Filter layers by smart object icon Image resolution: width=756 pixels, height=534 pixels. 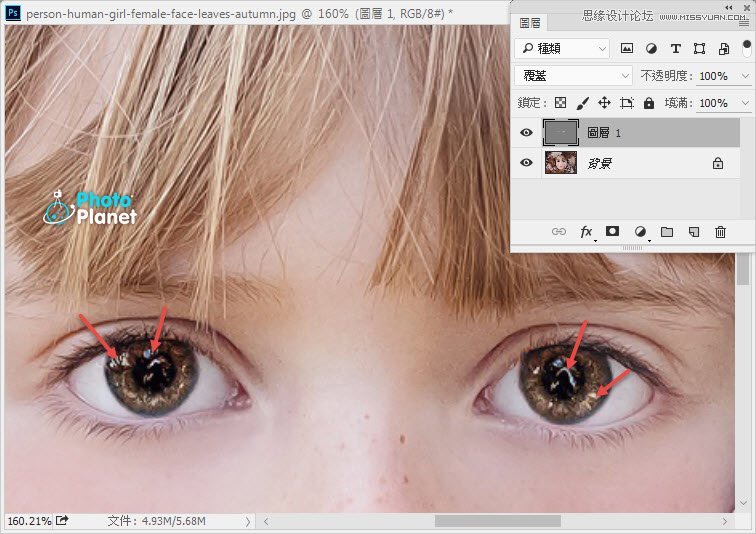click(724, 48)
